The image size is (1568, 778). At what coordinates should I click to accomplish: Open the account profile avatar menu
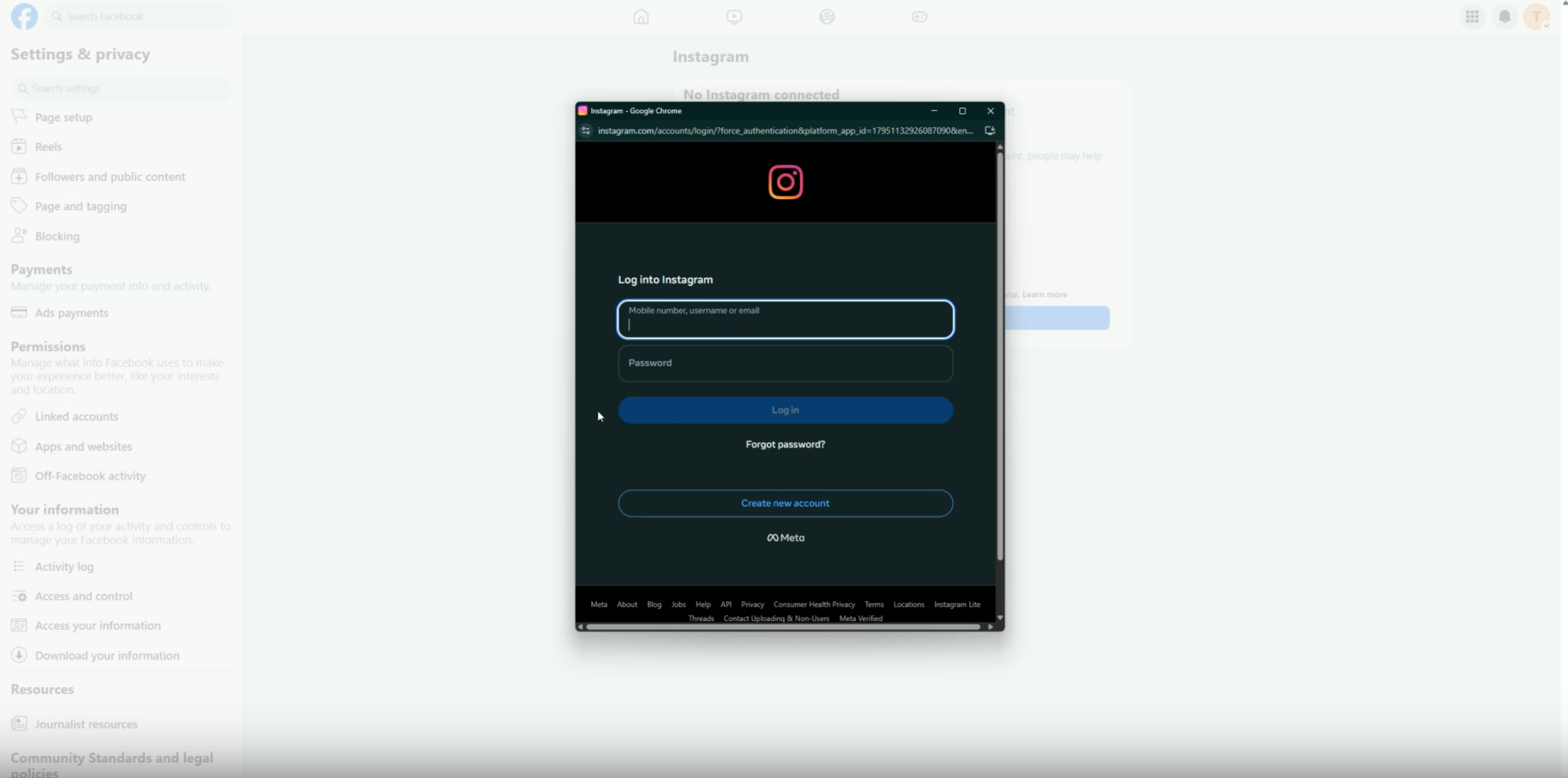(x=1537, y=17)
